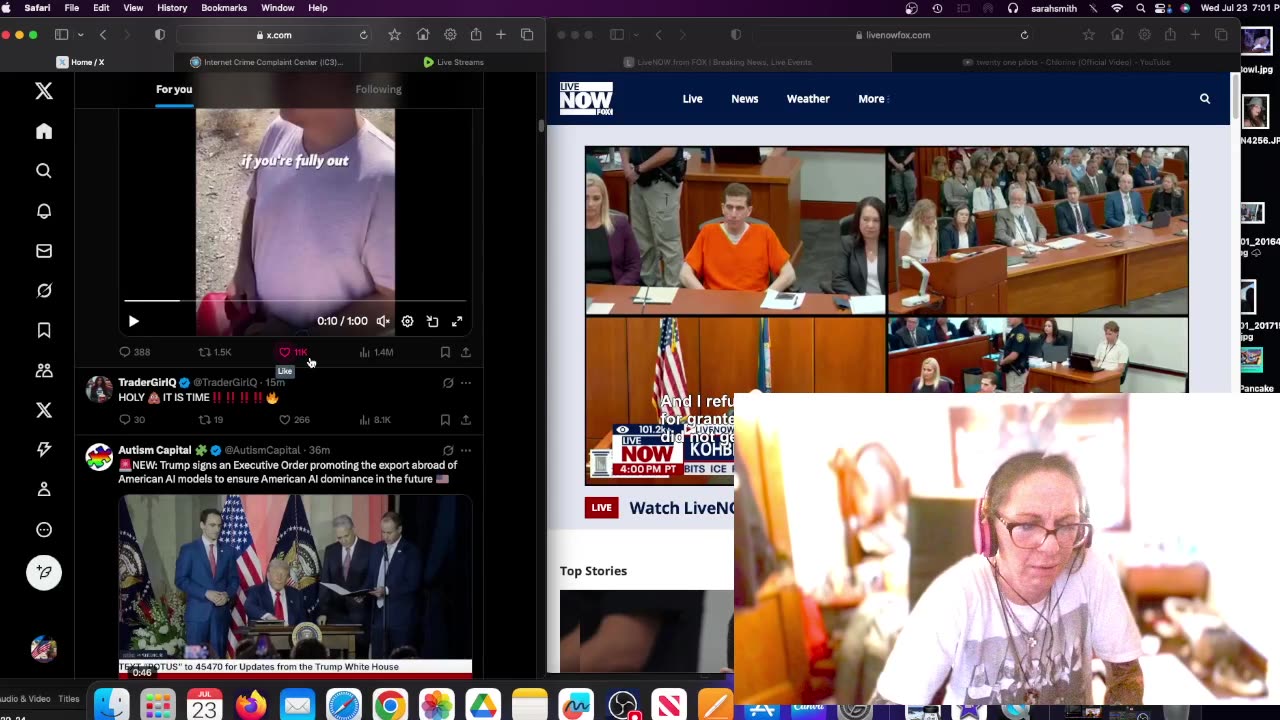
Task: Open X Bookmarks in sidebar
Action: coord(44,330)
